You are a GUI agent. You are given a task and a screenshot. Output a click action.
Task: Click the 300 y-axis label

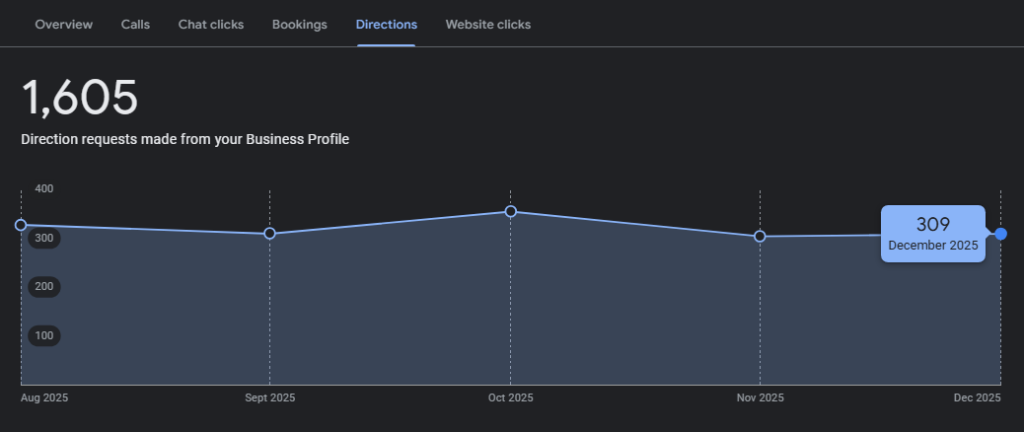coord(44,238)
